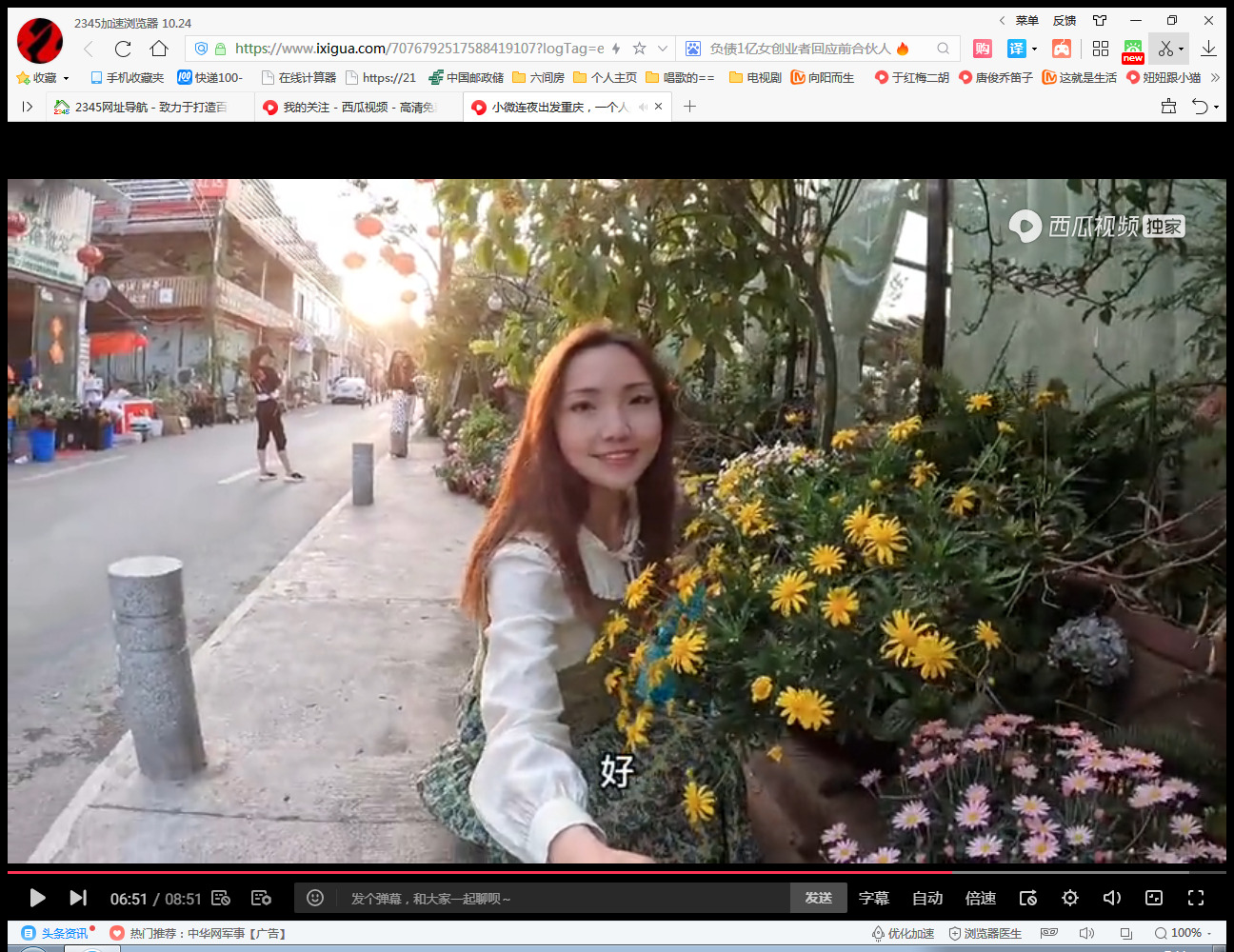The height and width of the screenshot is (952, 1234).
Task: Enter fullscreen video mode
Action: coord(1196,898)
